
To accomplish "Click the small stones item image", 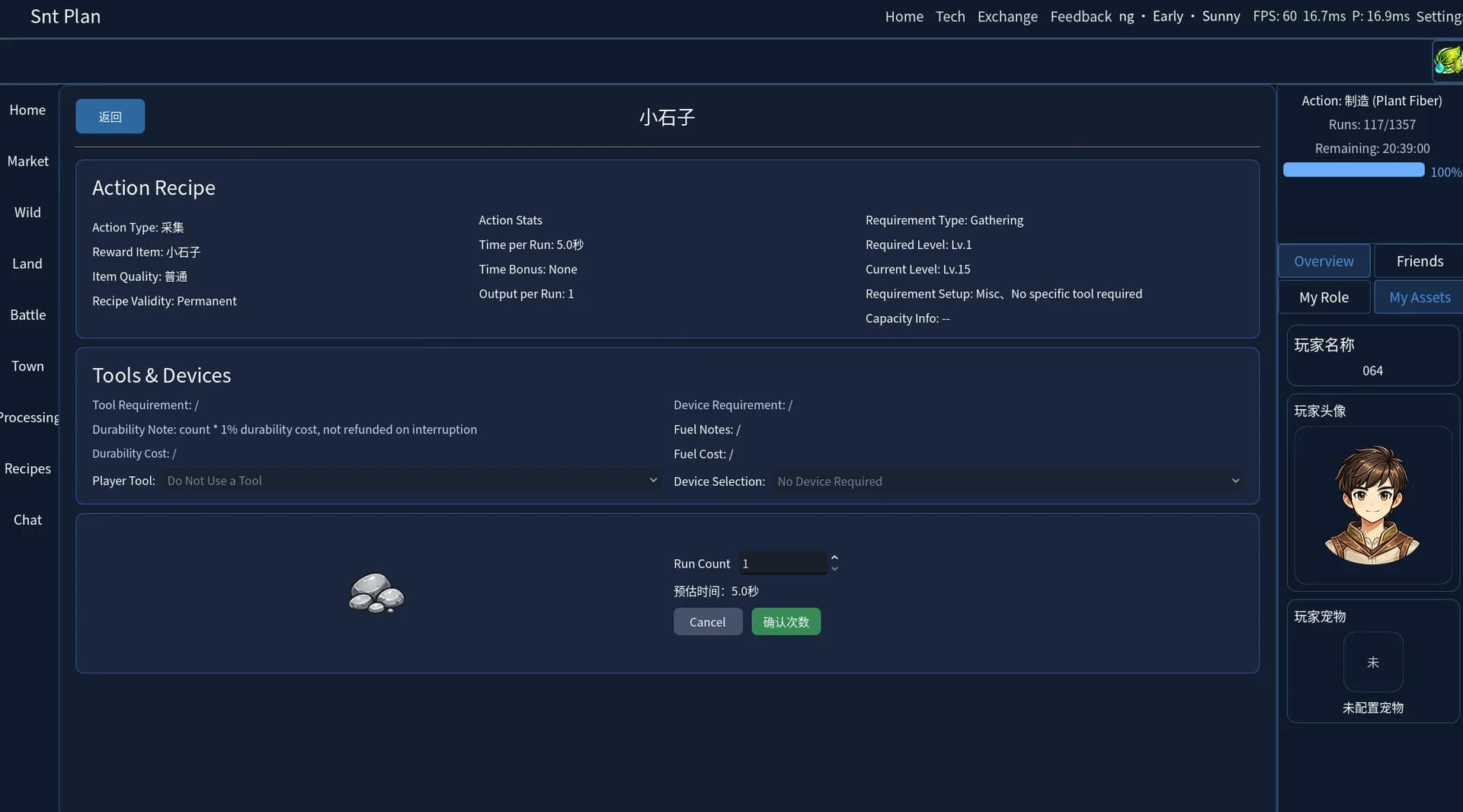I will 376,593.
